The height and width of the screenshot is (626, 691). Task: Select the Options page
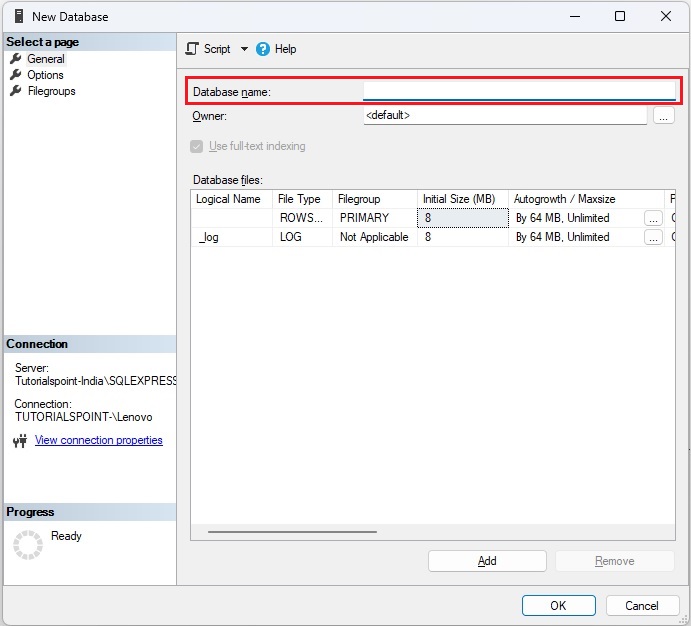pos(45,75)
